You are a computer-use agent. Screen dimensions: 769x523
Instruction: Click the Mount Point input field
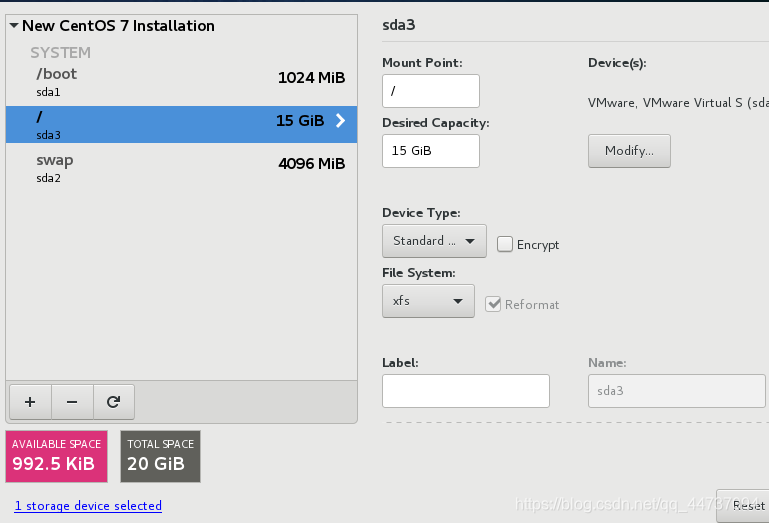click(x=431, y=91)
